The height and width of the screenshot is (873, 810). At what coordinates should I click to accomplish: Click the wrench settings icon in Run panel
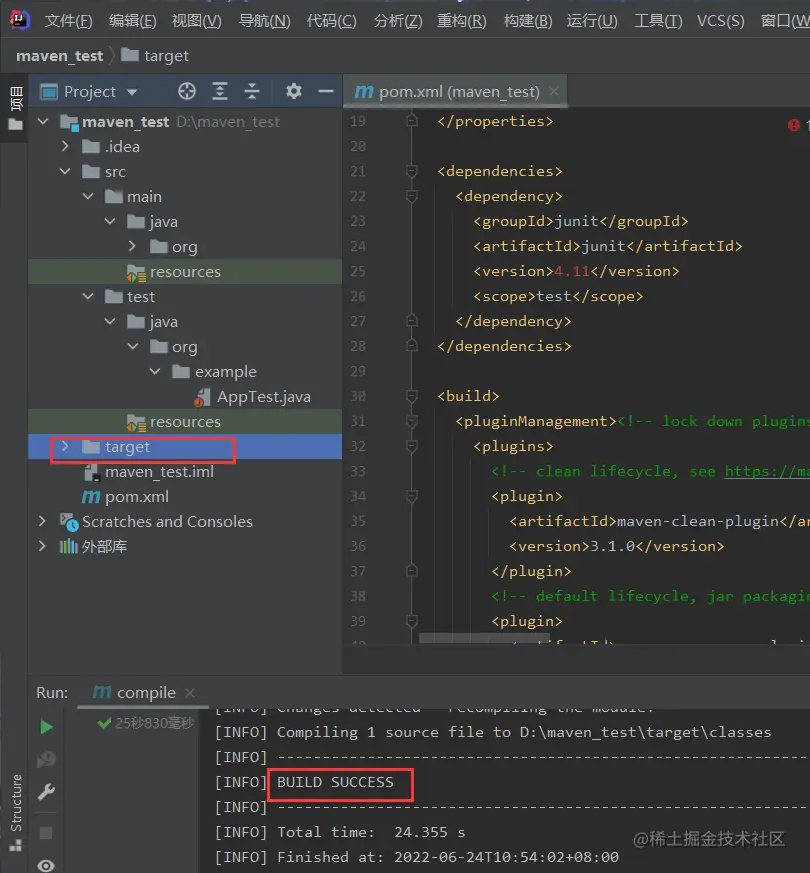pyautogui.click(x=46, y=791)
